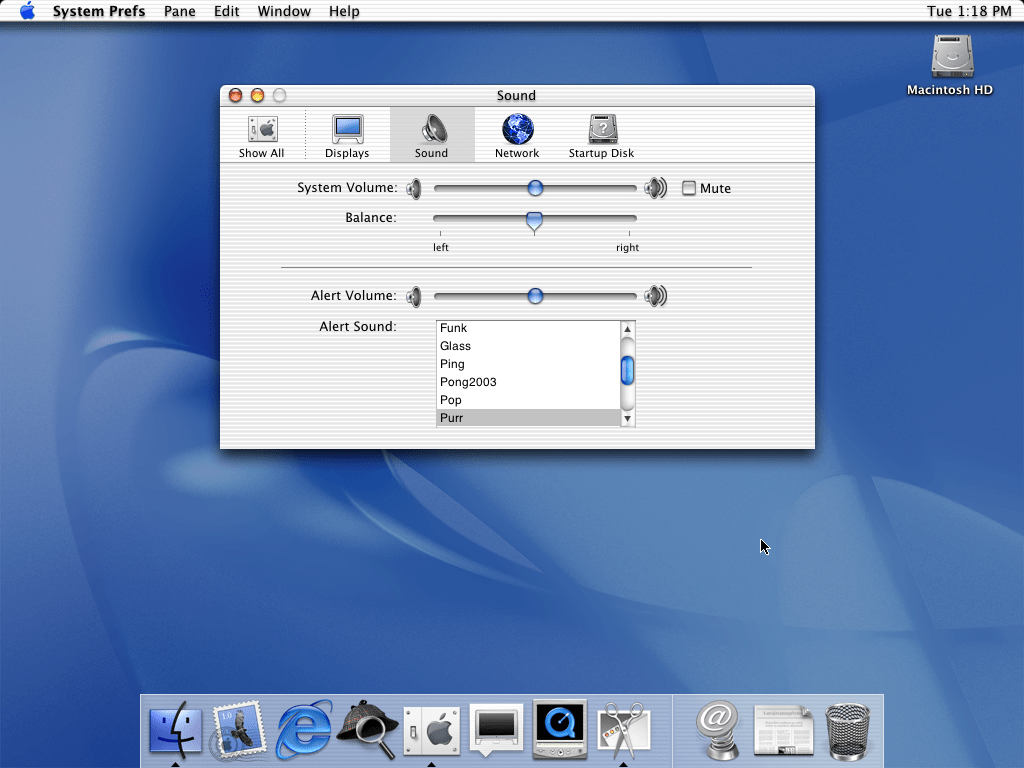Open the Network preference pane

(x=517, y=136)
